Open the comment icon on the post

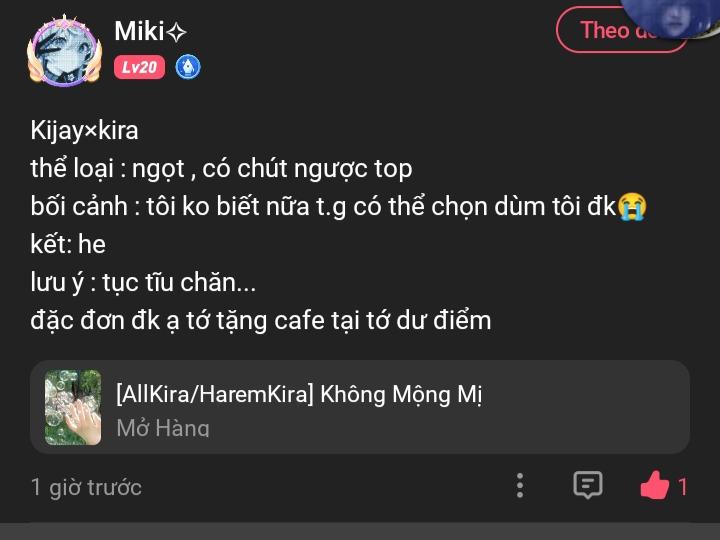tap(587, 486)
